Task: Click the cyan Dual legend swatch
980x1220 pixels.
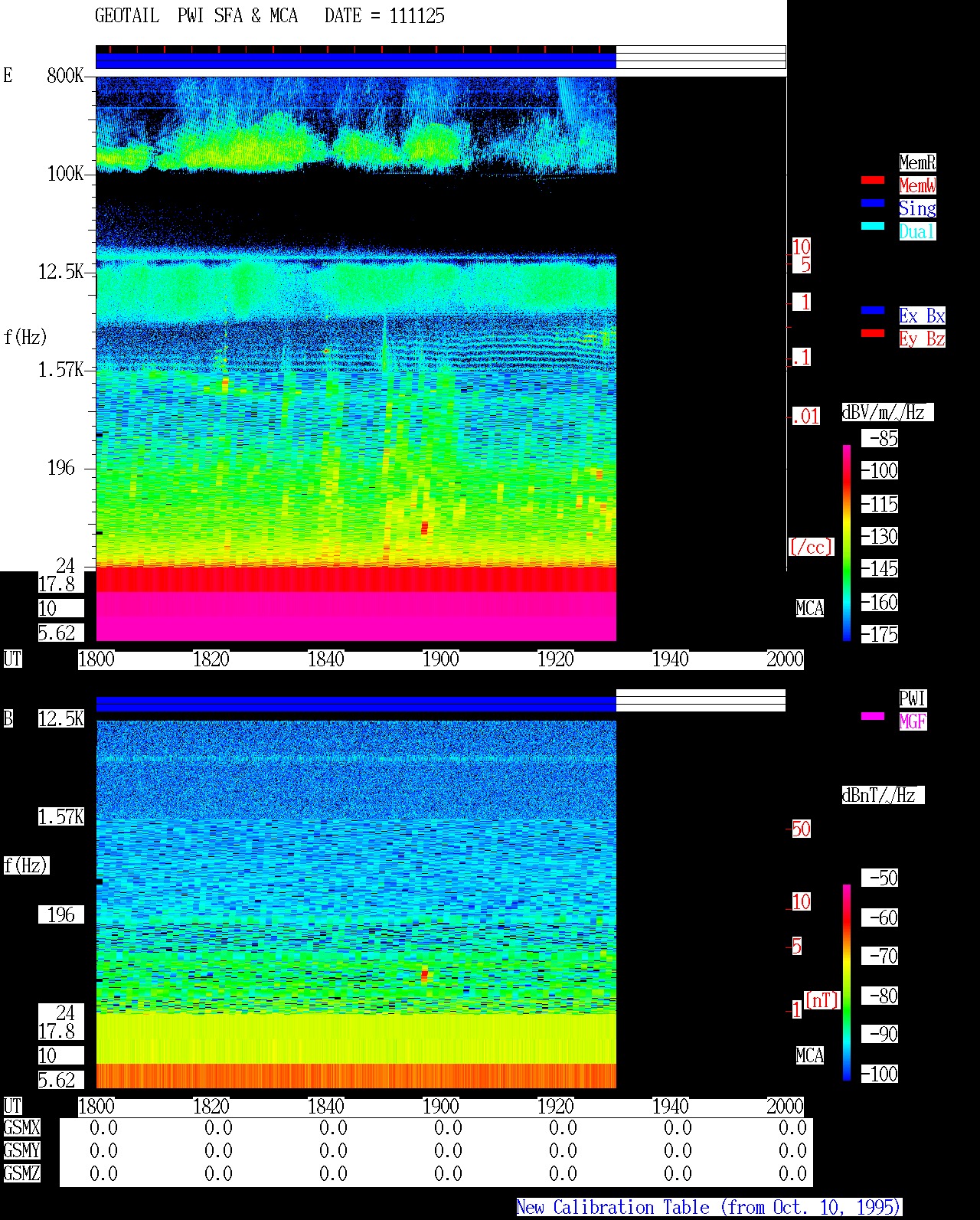Action: (872, 227)
